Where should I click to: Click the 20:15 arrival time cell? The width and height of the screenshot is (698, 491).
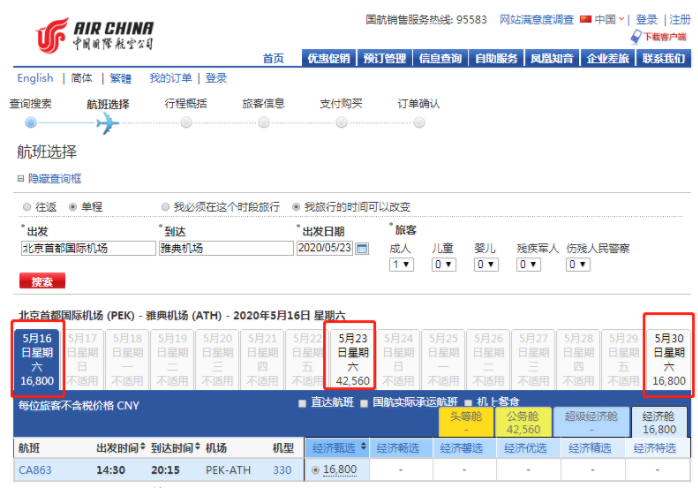(x=165, y=470)
